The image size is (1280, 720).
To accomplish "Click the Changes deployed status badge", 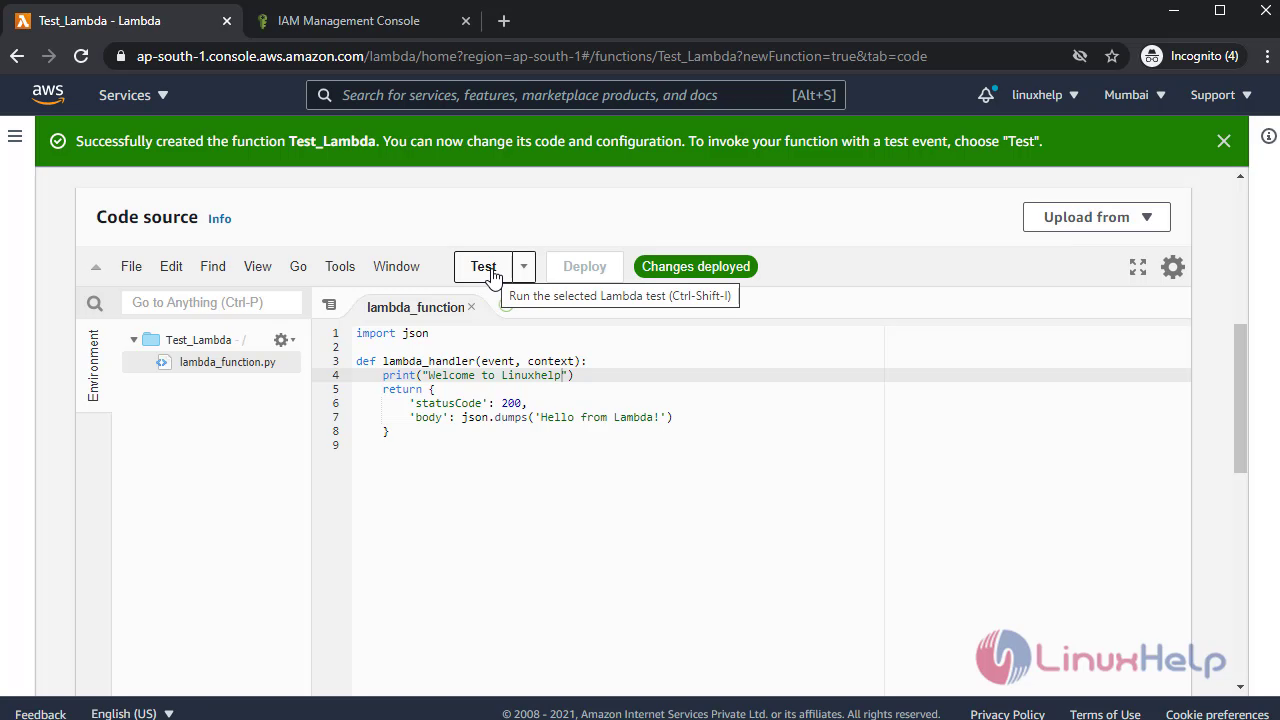I will pyautogui.click(x=696, y=267).
